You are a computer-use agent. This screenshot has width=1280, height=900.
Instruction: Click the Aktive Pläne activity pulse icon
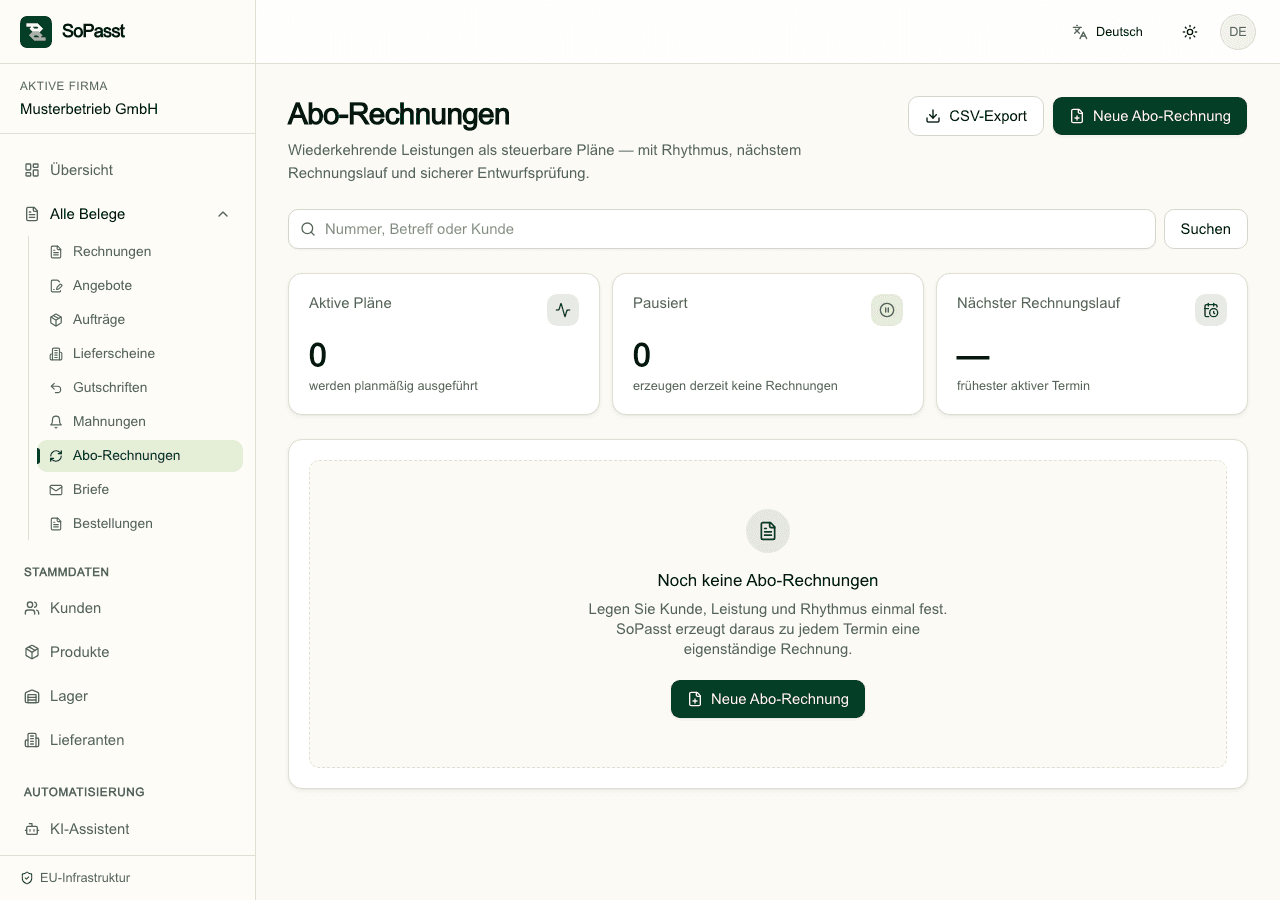[x=563, y=310]
